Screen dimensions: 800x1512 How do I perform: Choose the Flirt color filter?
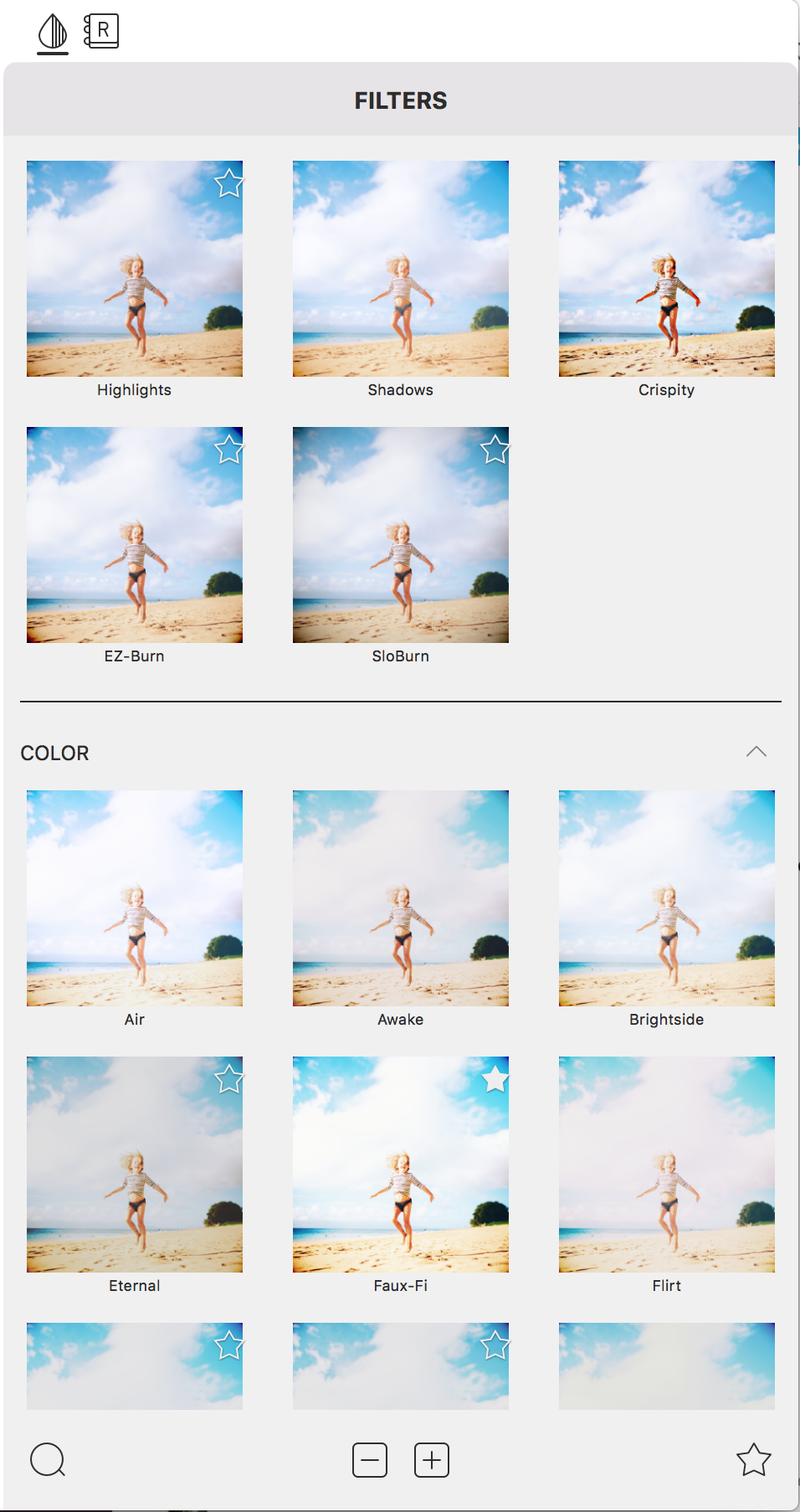click(x=667, y=1165)
